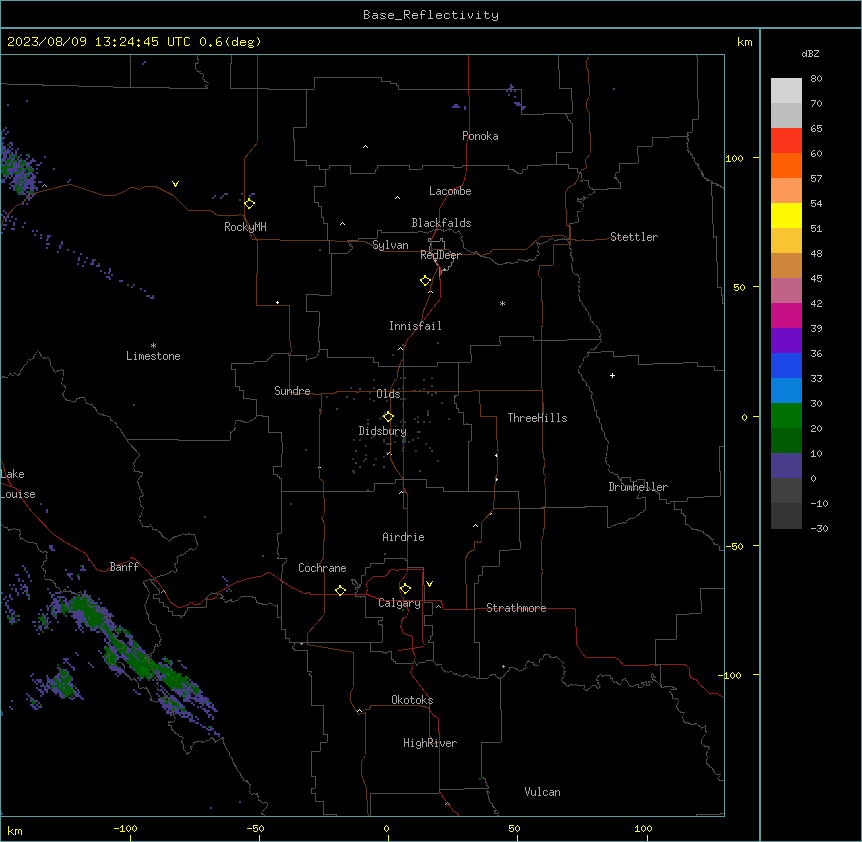Image resolution: width=862 pixels, height=842 pixels.
Task: Click the Innisfail label
Action: [415, 326]
